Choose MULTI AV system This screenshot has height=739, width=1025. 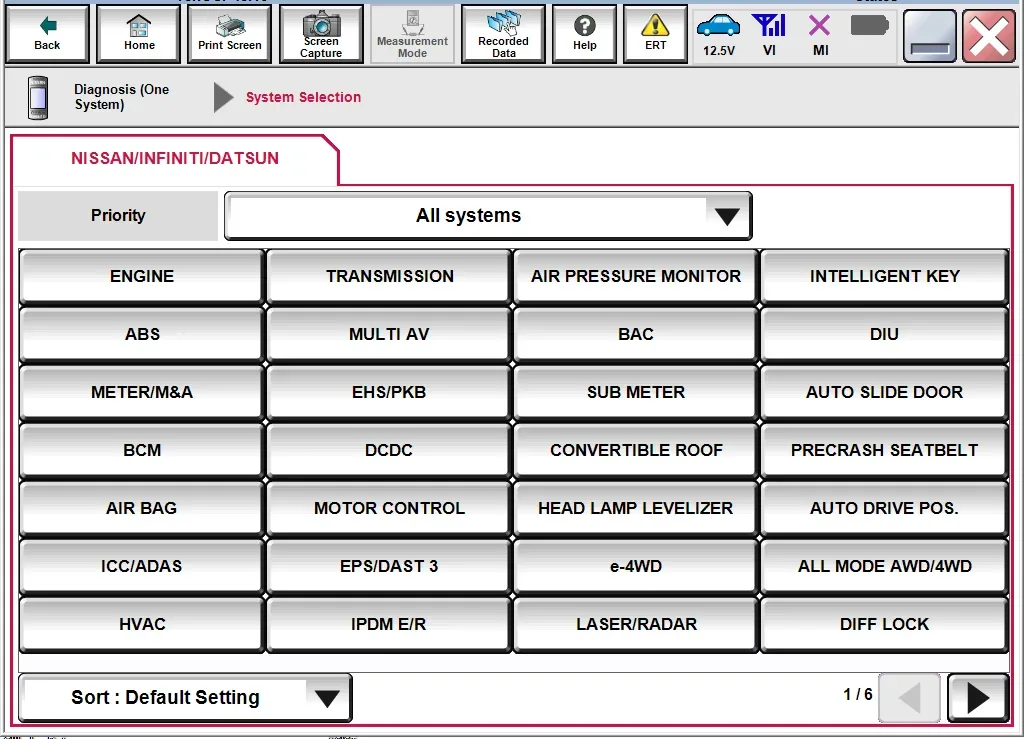389,334
